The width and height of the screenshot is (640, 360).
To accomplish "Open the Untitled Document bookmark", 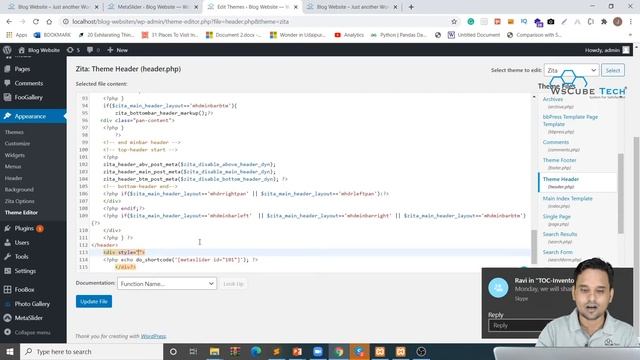I will (x=474, y=35).
